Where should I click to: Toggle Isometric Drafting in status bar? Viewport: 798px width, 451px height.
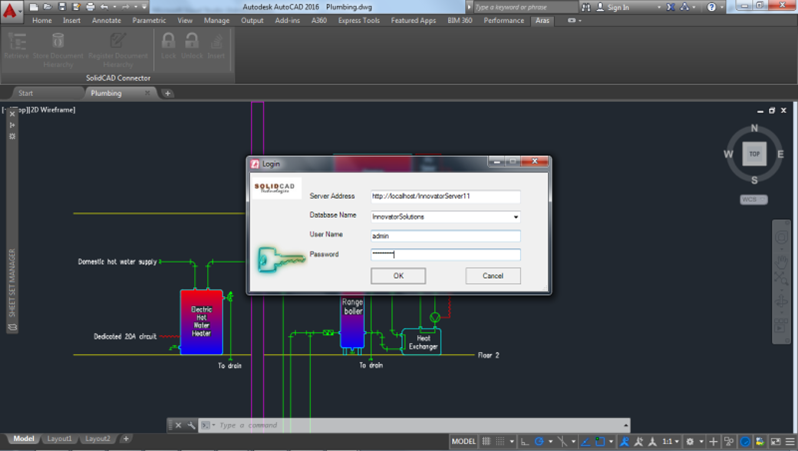click(562, 441)
